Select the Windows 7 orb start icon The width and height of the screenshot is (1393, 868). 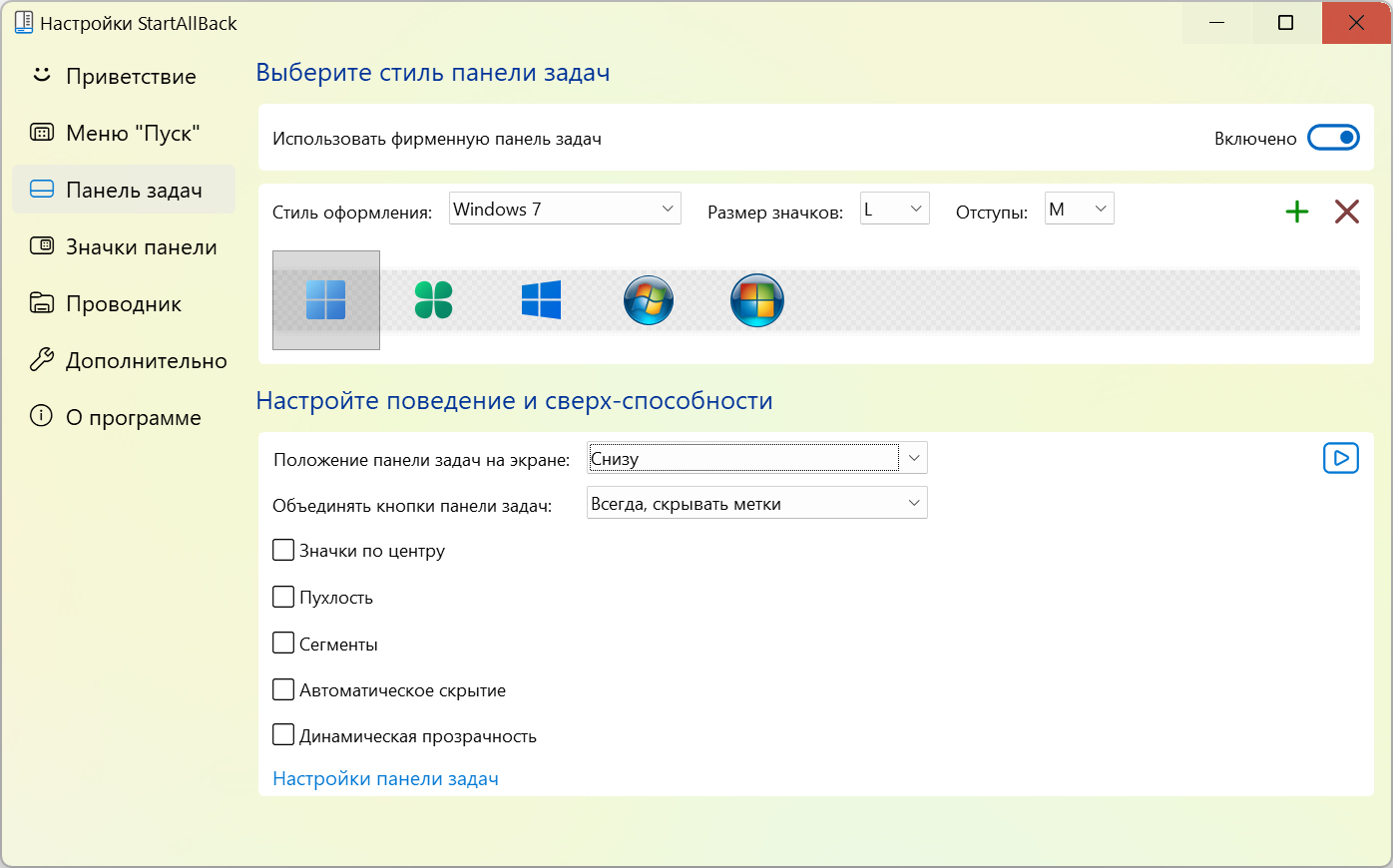pyautogui.click(x=649, y=299)
